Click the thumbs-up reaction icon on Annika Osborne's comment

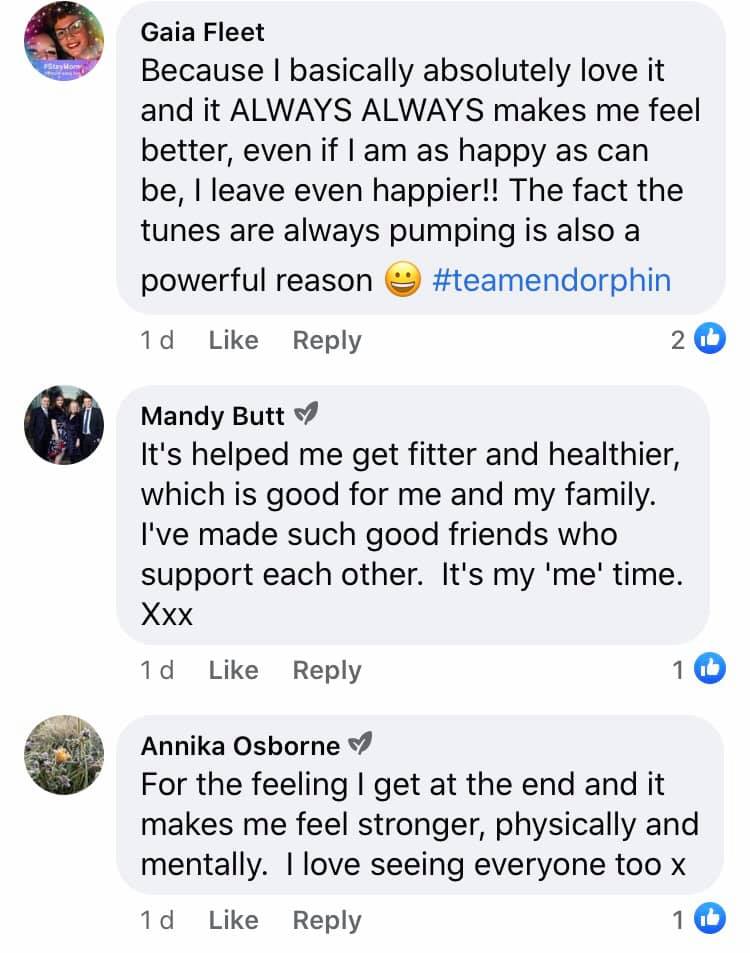pyautogui.click(x=710, y=919)
